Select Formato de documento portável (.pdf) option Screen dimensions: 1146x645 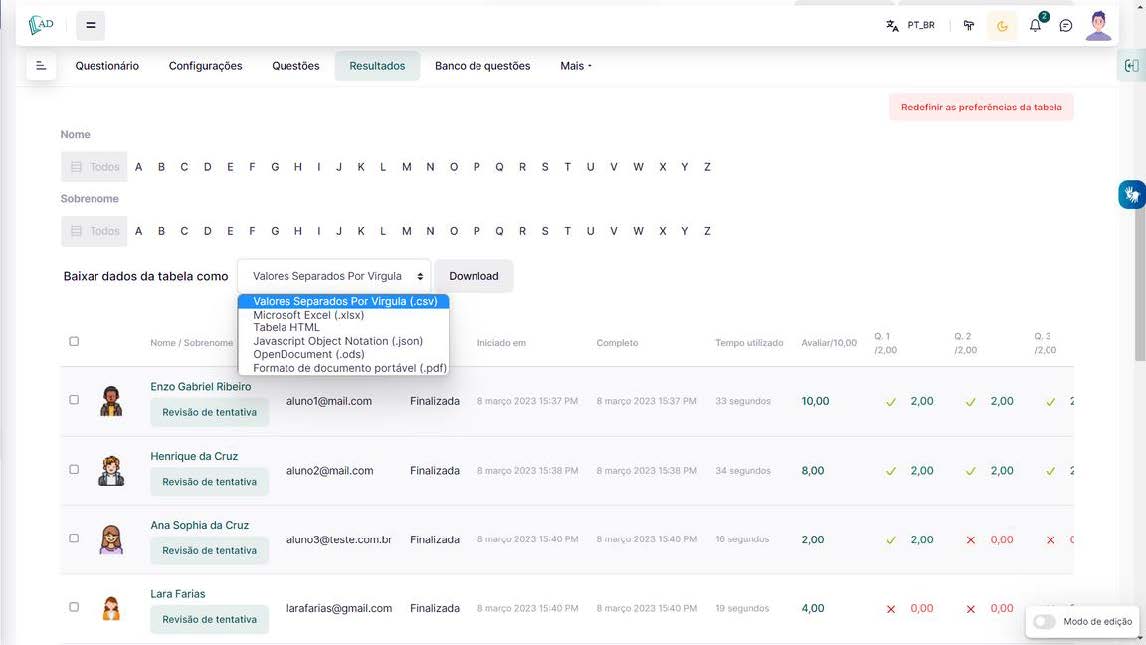tap(349, 368)
